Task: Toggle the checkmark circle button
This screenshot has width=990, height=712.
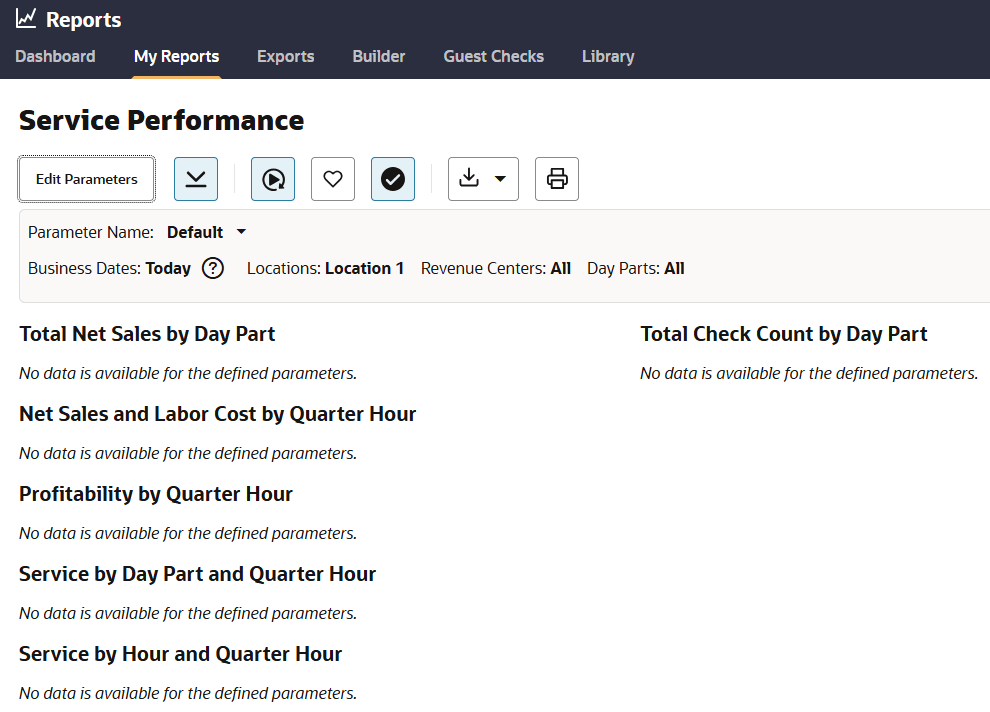Action: coord(393,179)
